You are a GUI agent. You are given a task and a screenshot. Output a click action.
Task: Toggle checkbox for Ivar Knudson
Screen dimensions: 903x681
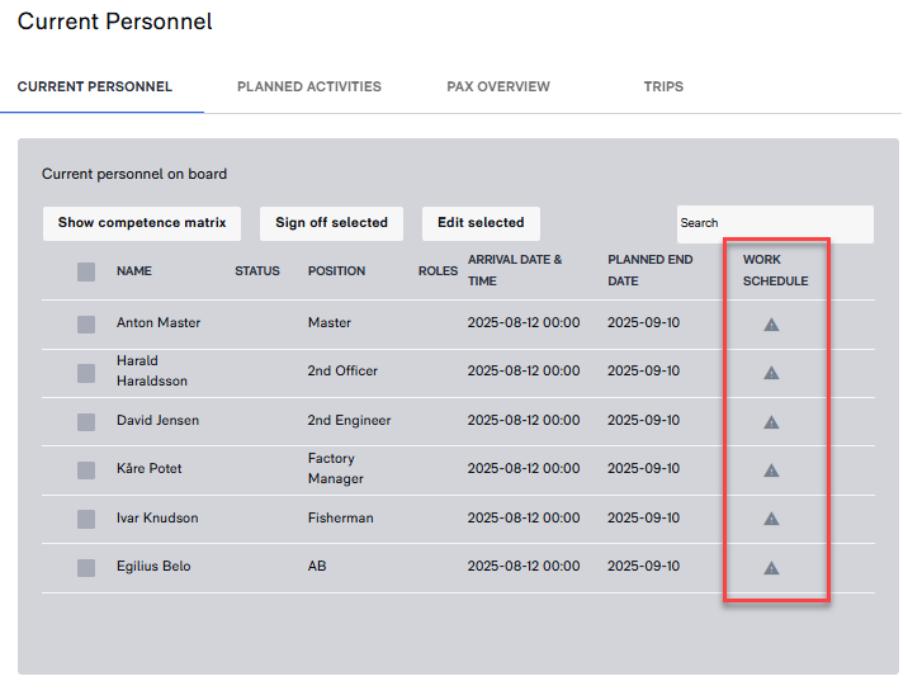[x=86, y=519]
